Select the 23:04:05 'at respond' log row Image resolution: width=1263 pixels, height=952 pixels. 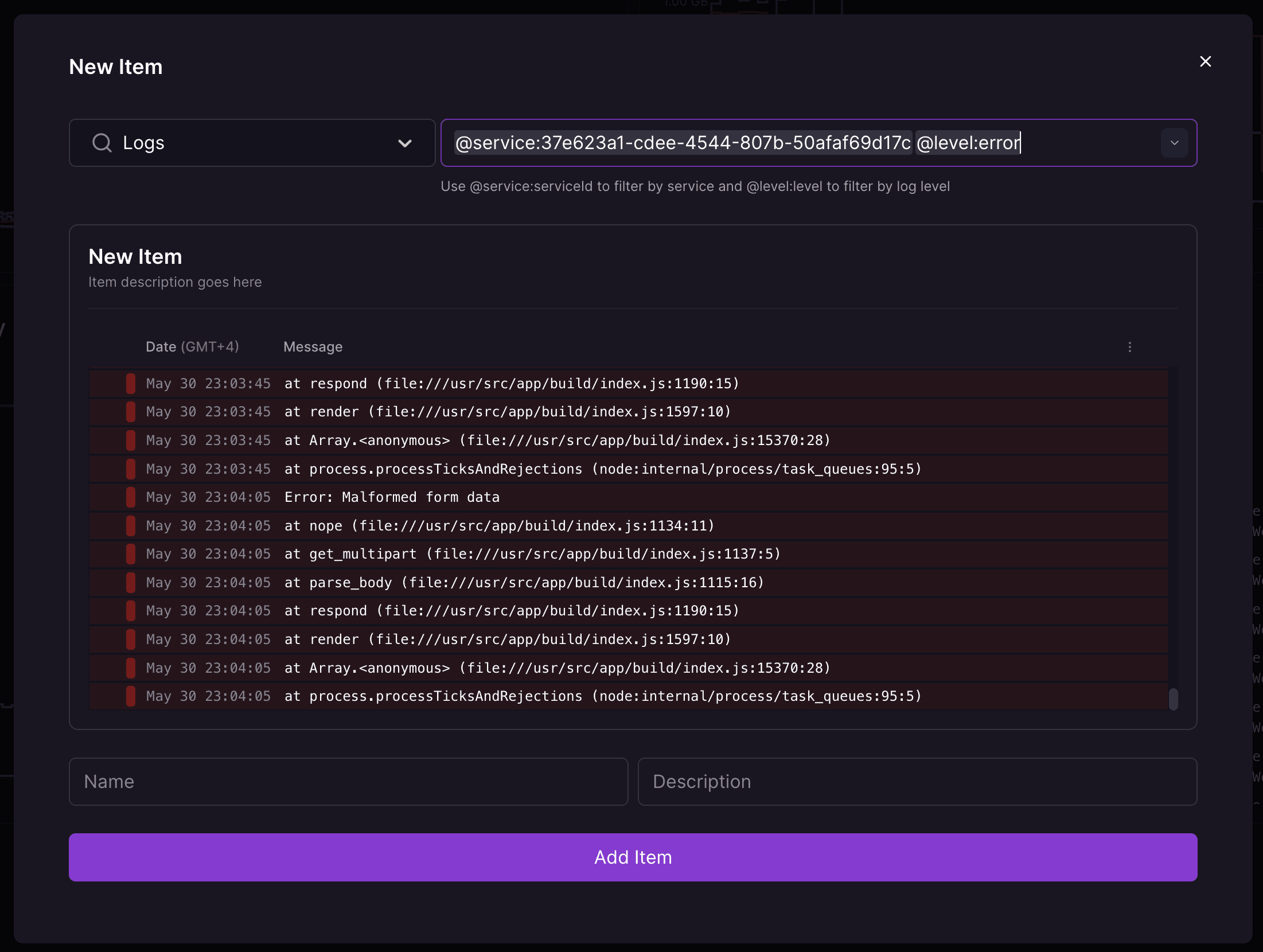[x=628, y=611]
